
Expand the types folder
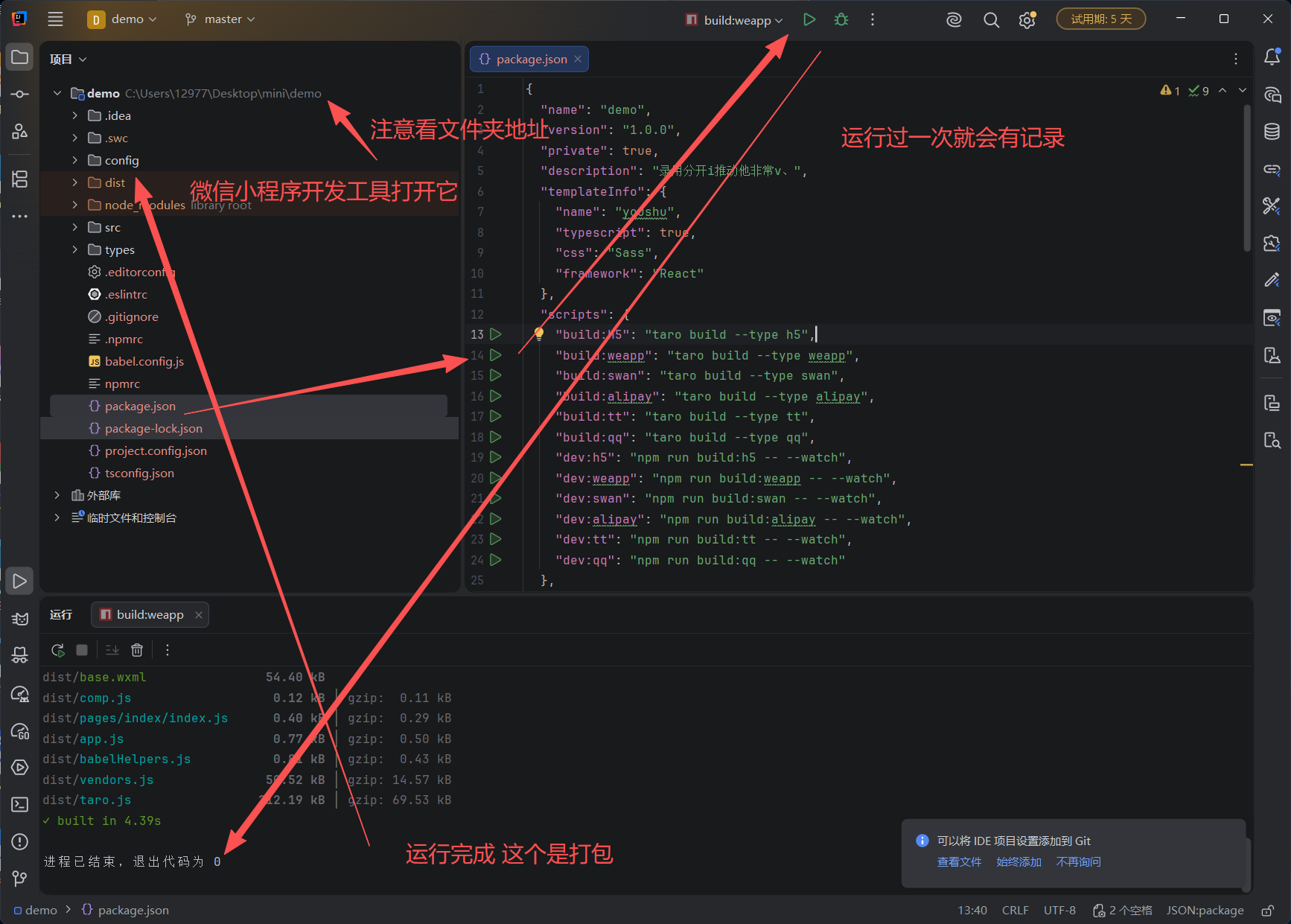coord(74,249)
